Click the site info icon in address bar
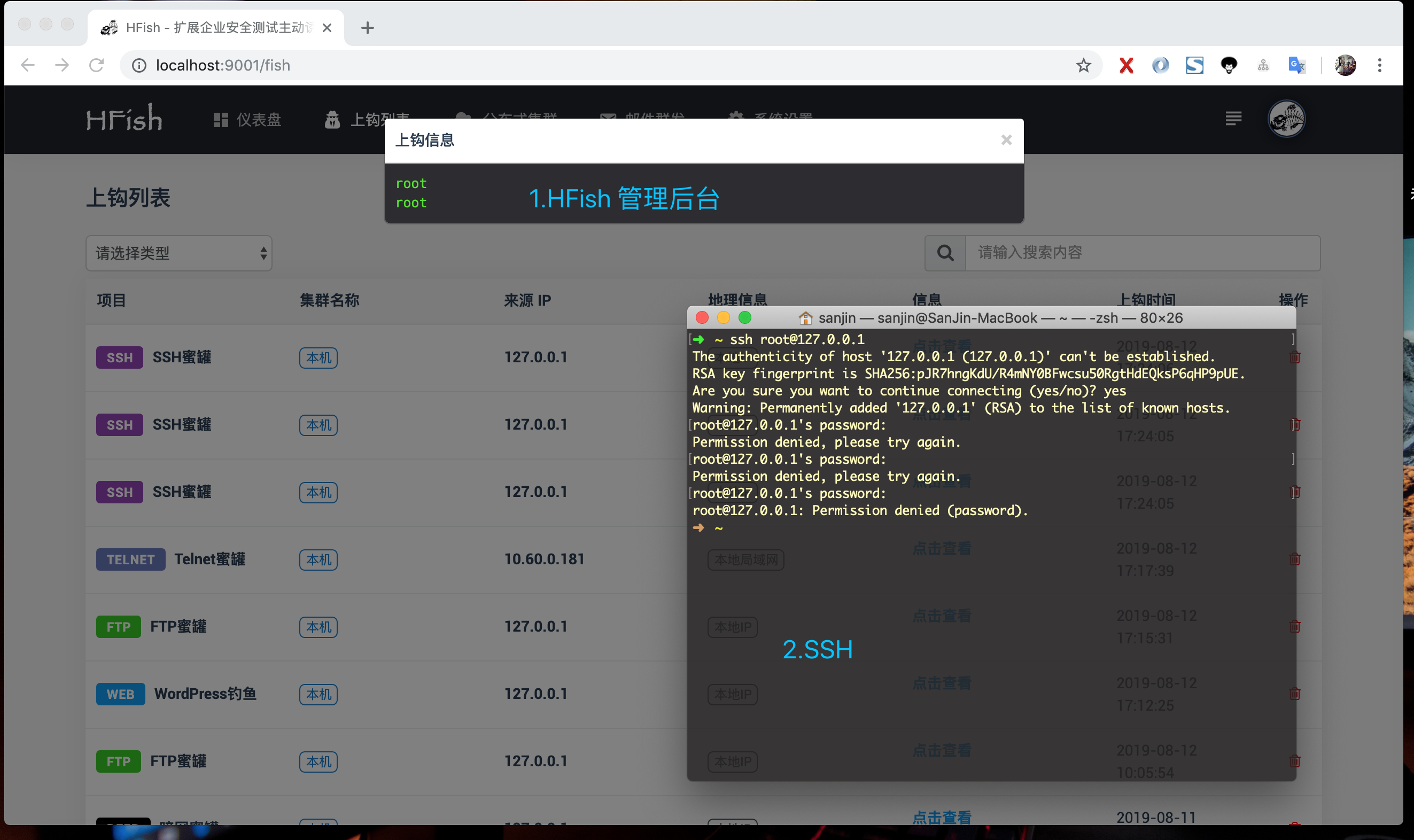This screenshot has width=1414, height=840. [x=139, y=66]
